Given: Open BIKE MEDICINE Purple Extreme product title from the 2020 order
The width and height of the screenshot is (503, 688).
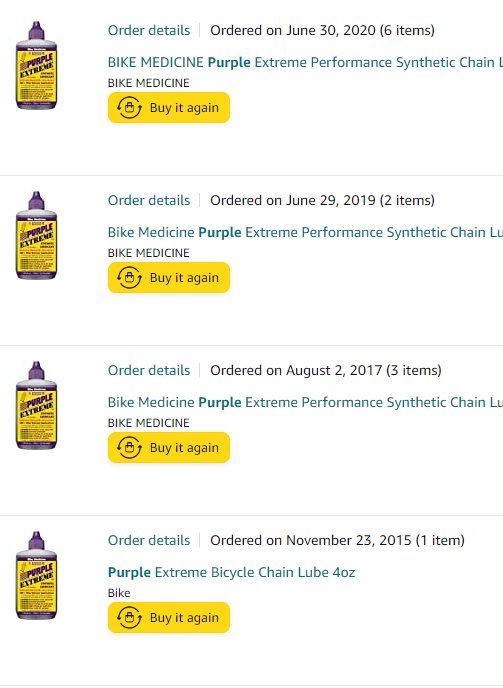Looking at the screenshot, I should tap(305, 62).
